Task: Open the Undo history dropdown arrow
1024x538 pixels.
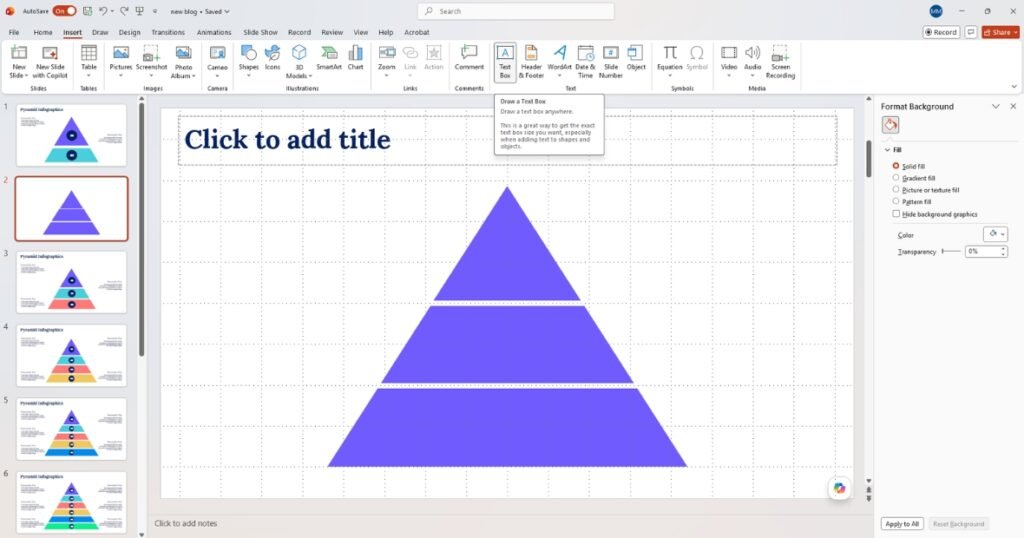Action: [112, 11]
